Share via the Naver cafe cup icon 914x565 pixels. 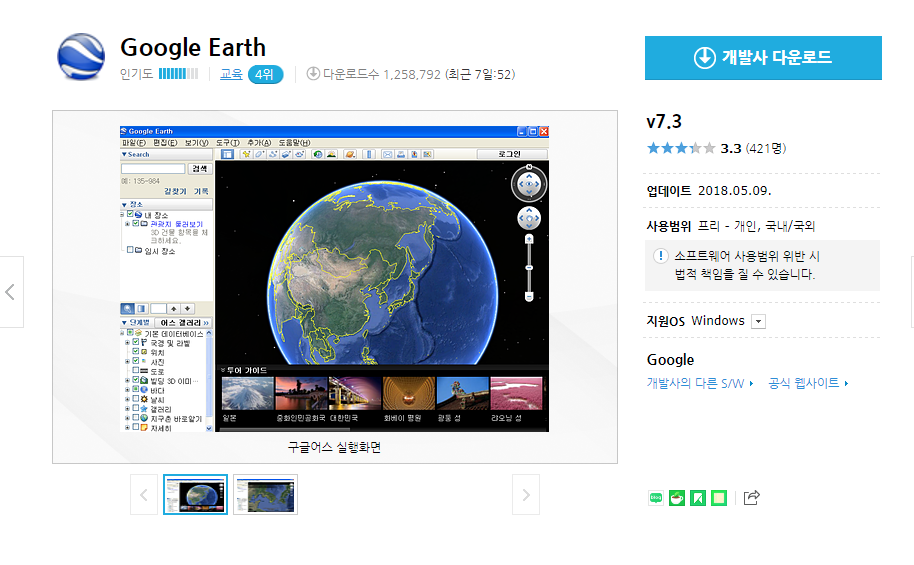click(x=677, y=498)
